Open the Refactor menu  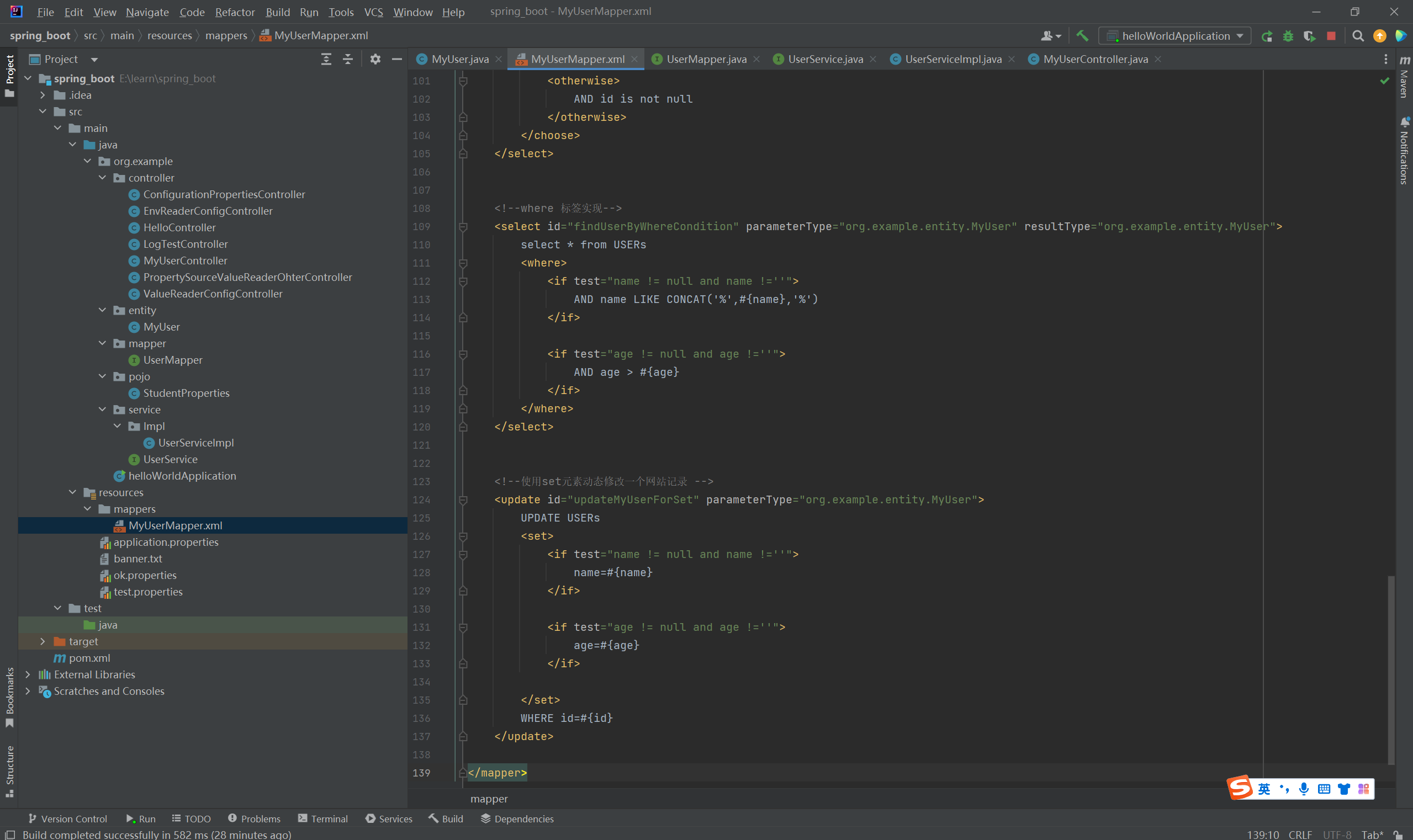click(235, 12)
